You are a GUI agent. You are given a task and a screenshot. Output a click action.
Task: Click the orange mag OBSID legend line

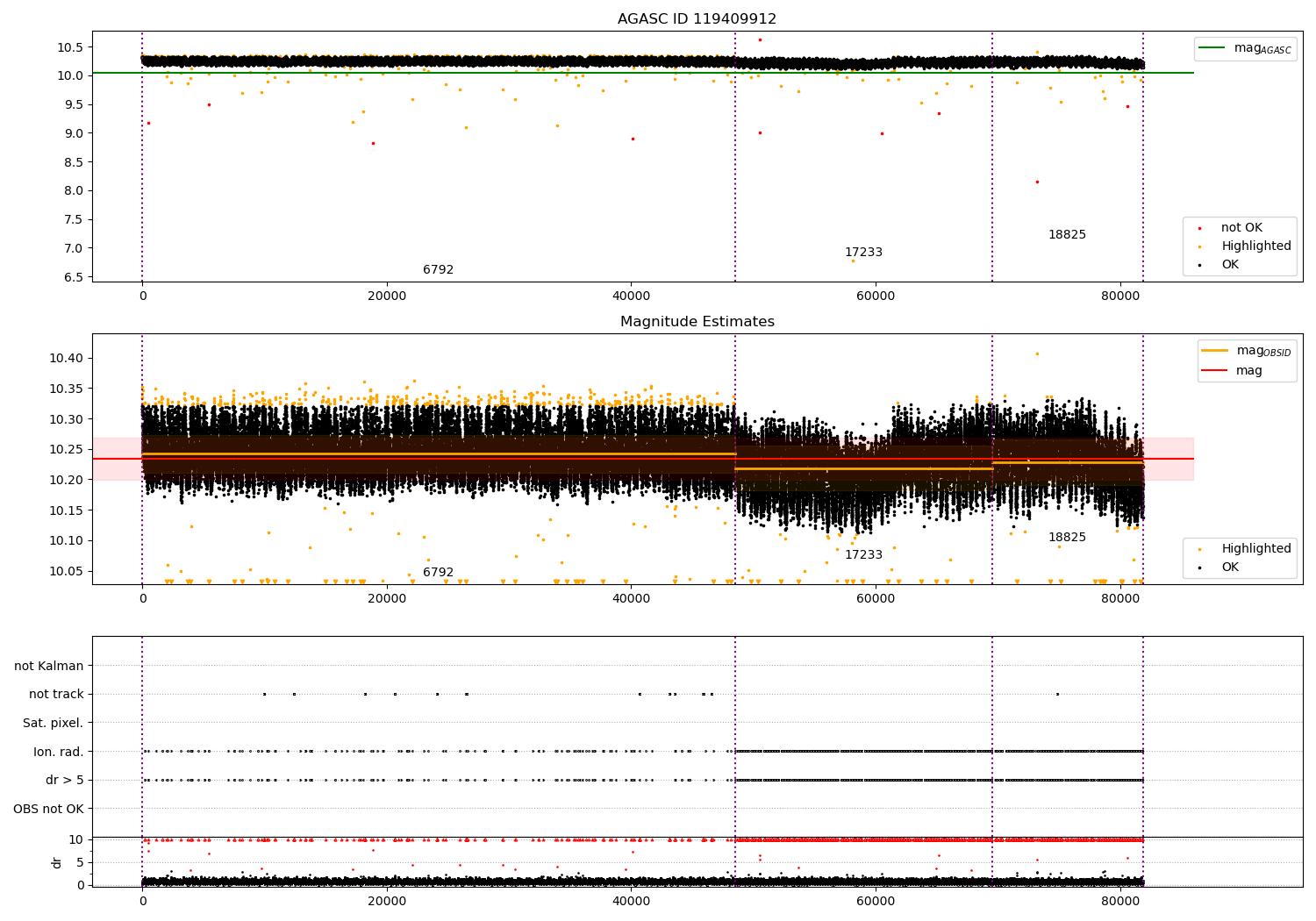click(1215, 351)
